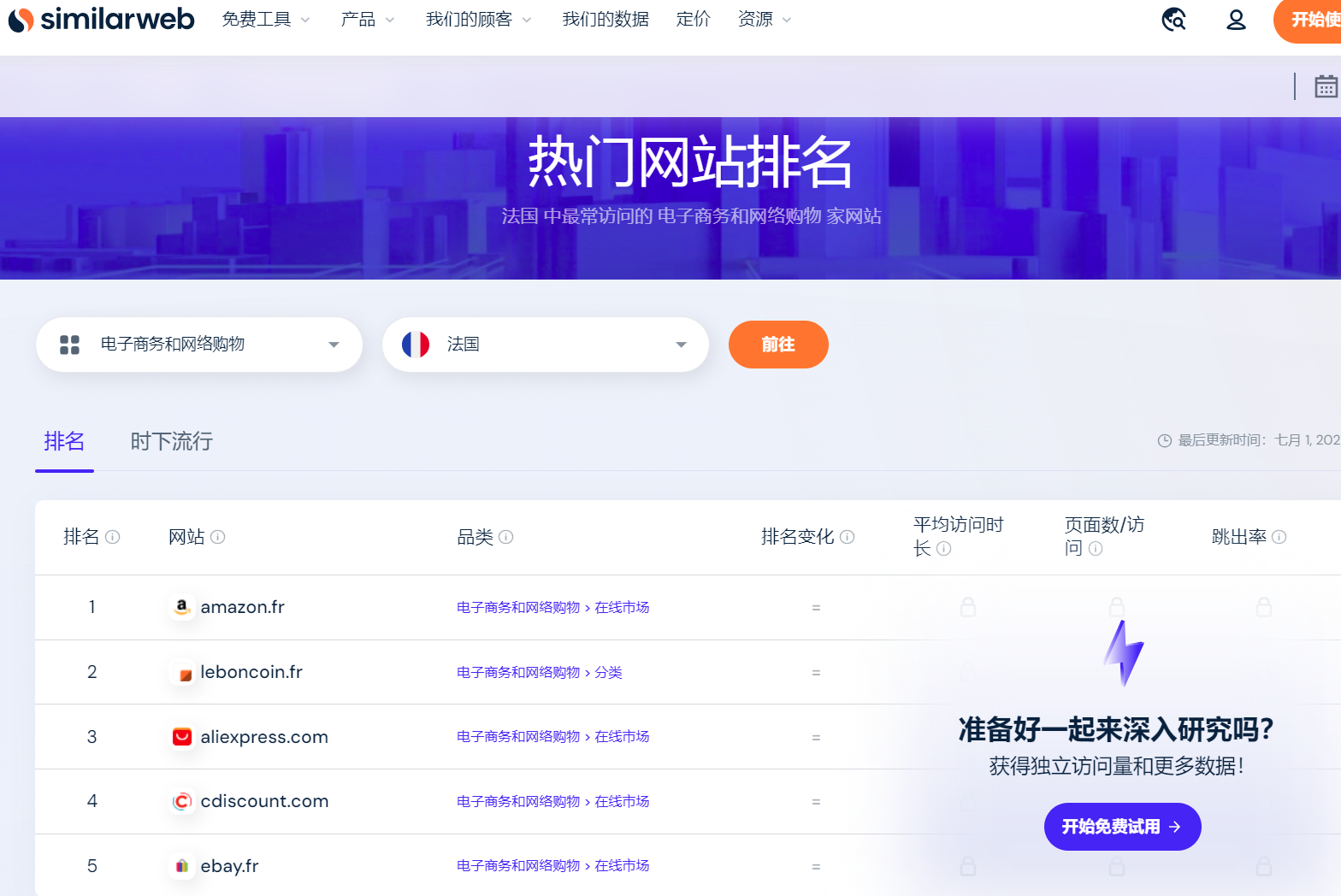Screen dimensions: 1341x896
Task: Open amazon.fr category link 在线市场
Action: 622,607
